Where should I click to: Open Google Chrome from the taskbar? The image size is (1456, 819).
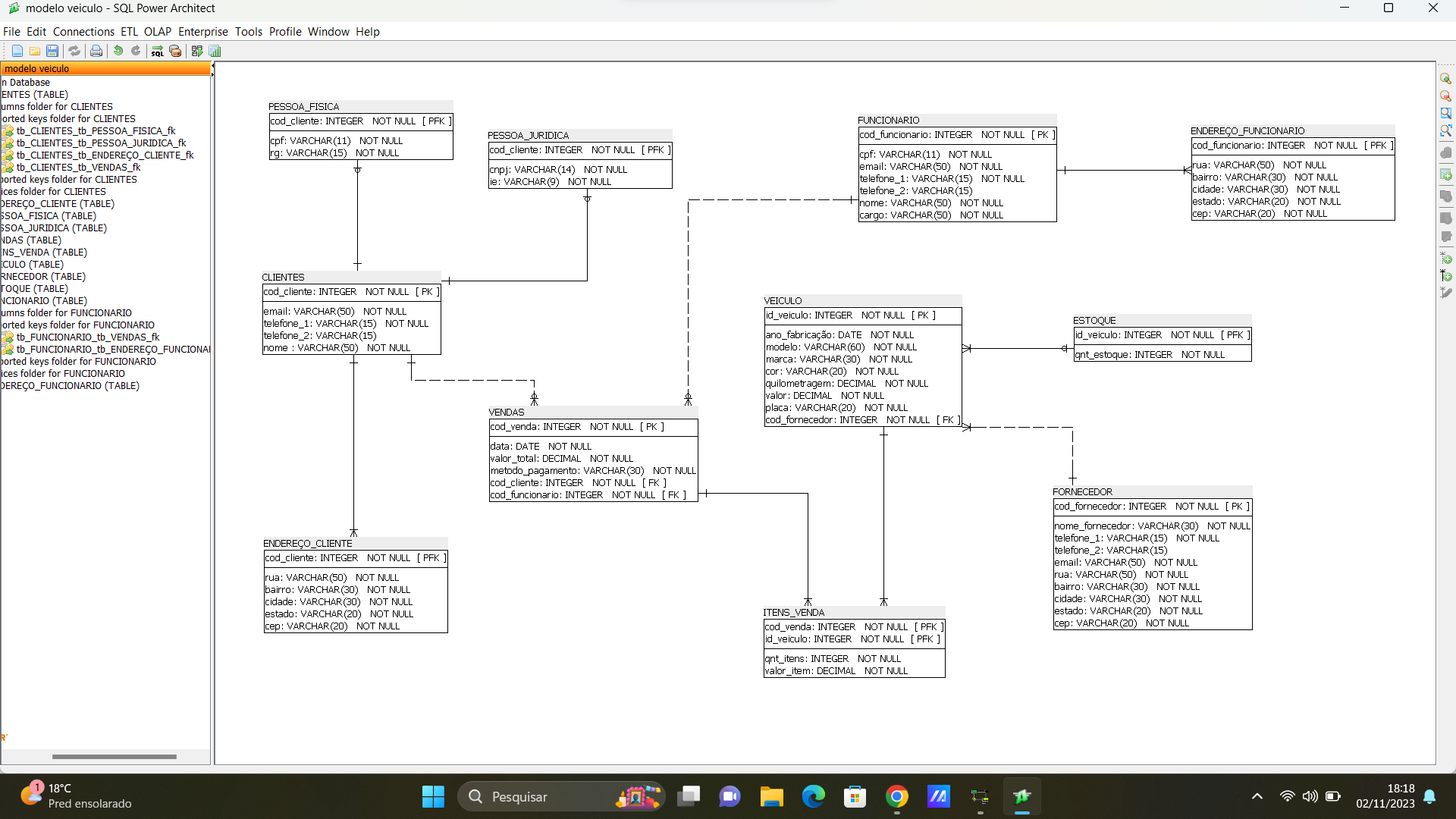coord(897,797)
